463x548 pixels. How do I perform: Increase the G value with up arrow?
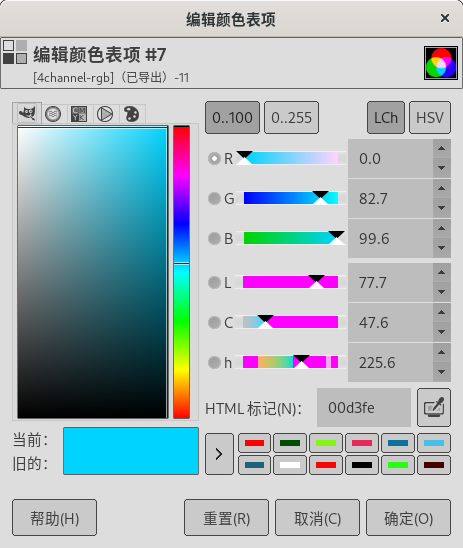[x=442, y=189]
